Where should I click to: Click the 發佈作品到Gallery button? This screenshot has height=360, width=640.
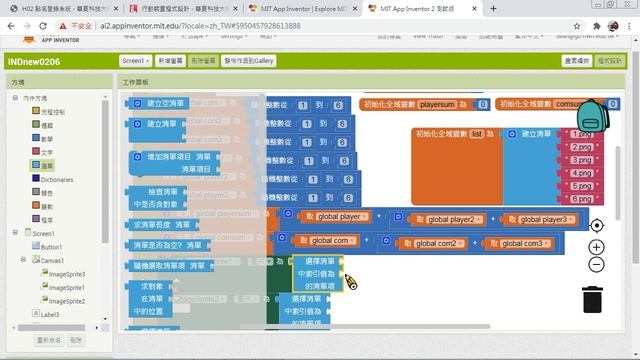[249, 61]
